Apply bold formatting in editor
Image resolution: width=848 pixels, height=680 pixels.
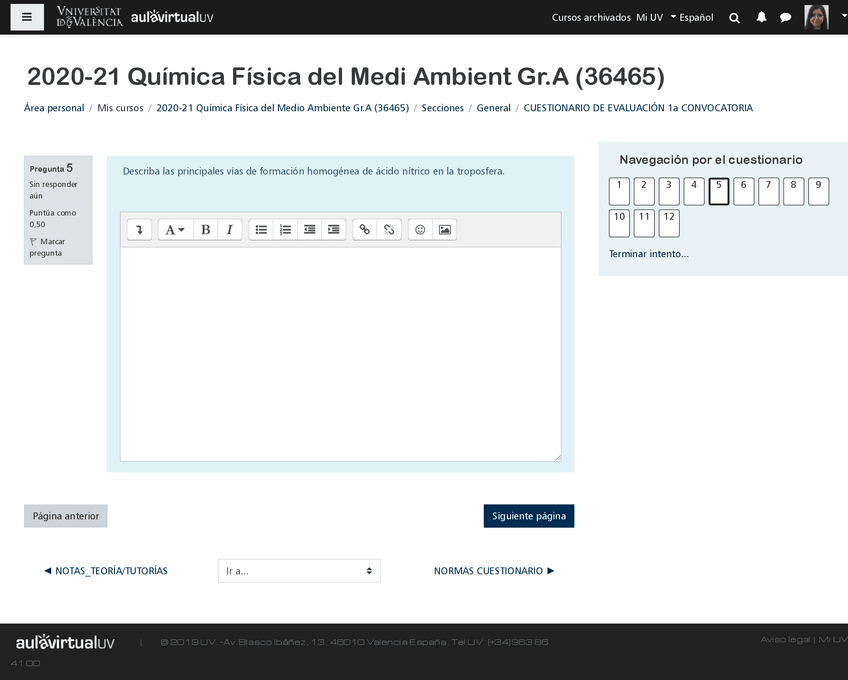coord(206,230)
